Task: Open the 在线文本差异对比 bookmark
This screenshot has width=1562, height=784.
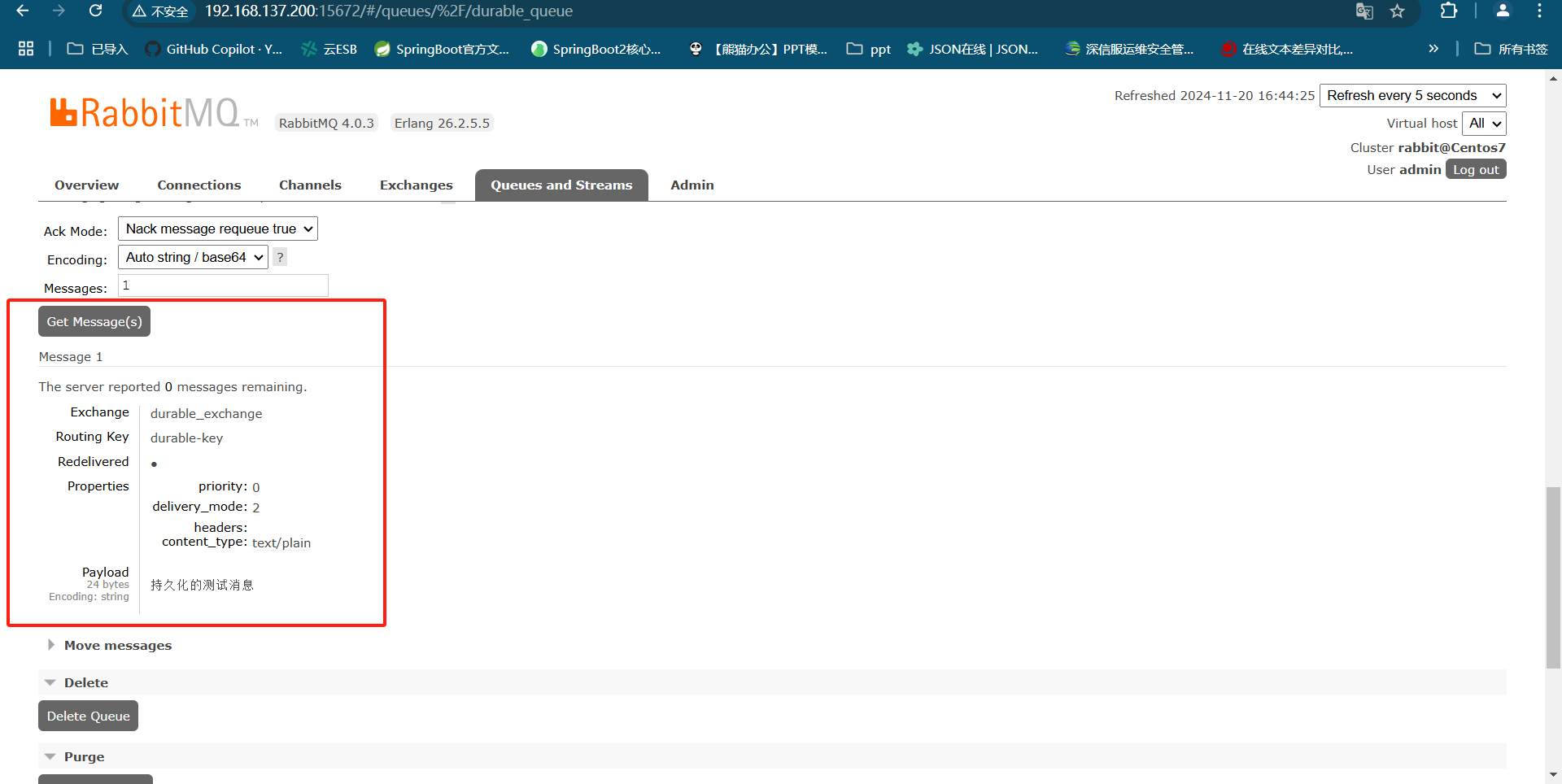Action: [x=1287, y=49]
